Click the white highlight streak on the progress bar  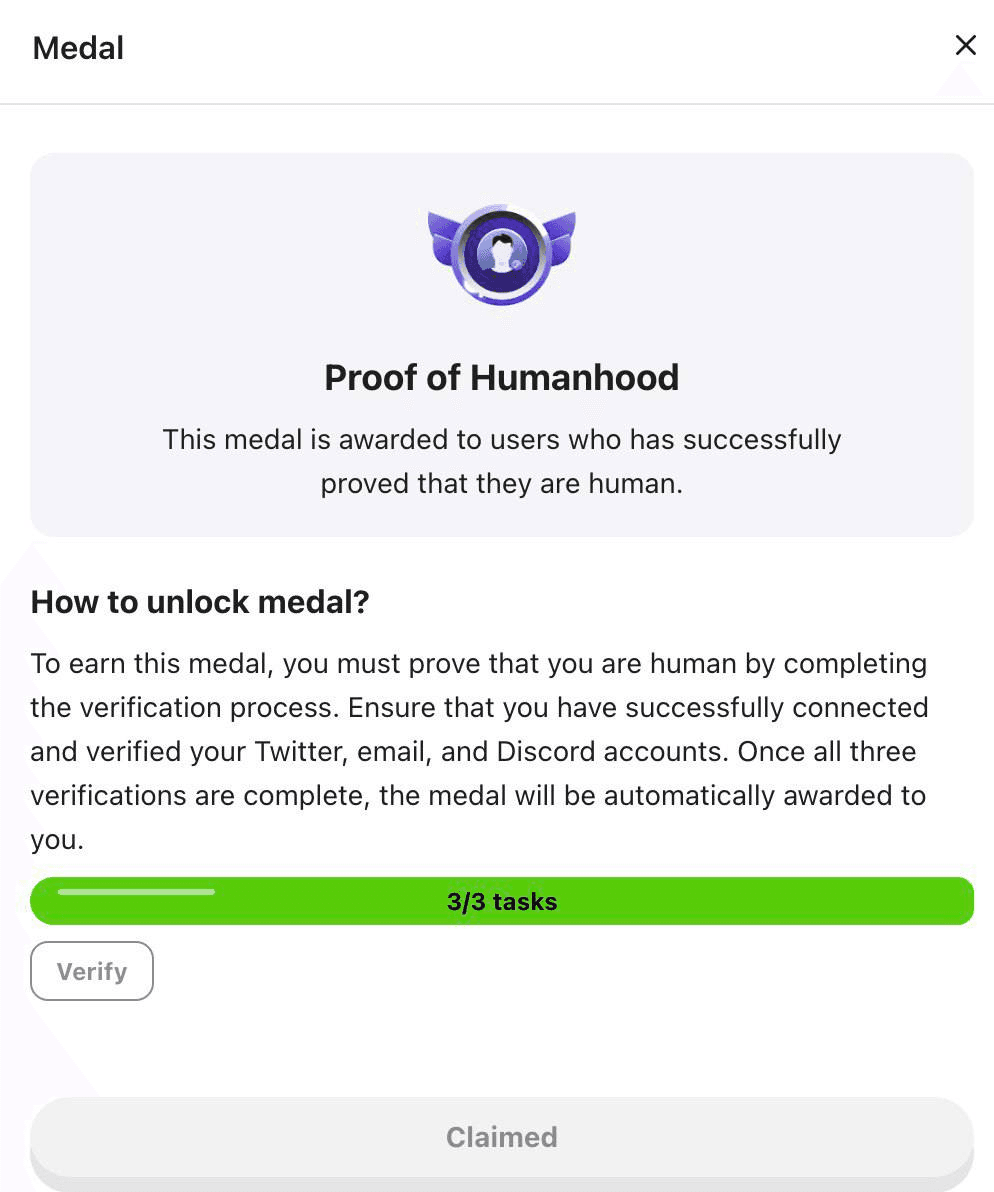[x=136, y=892]
